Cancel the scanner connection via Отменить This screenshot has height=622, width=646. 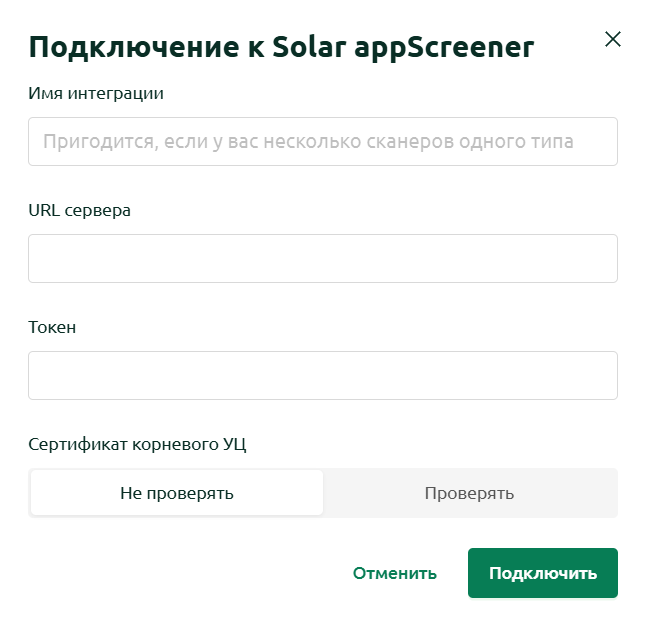tap(395, 573)
